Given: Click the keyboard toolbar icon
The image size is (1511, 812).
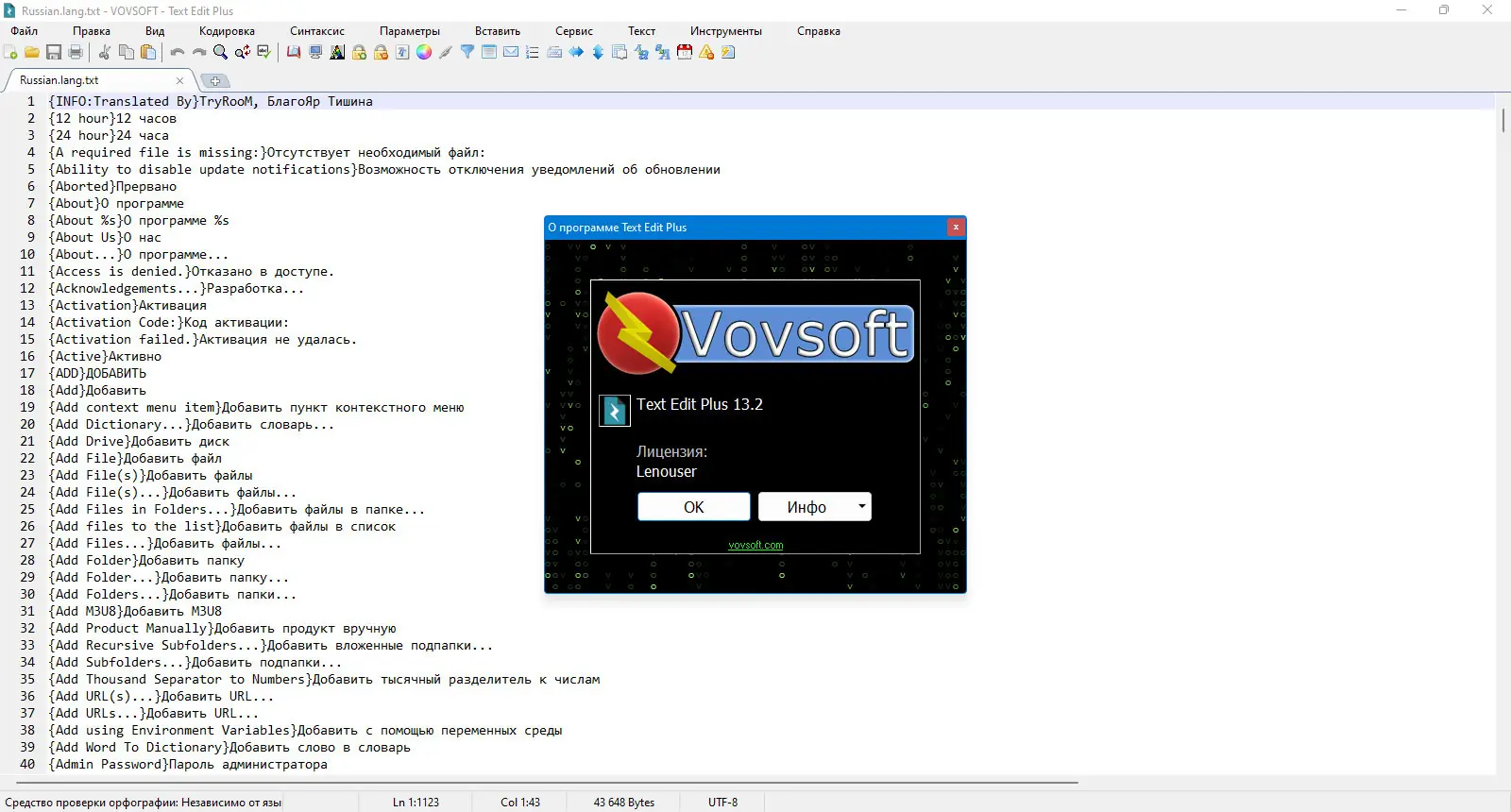Looking at the screenshot, I should [x=554, y=53].
